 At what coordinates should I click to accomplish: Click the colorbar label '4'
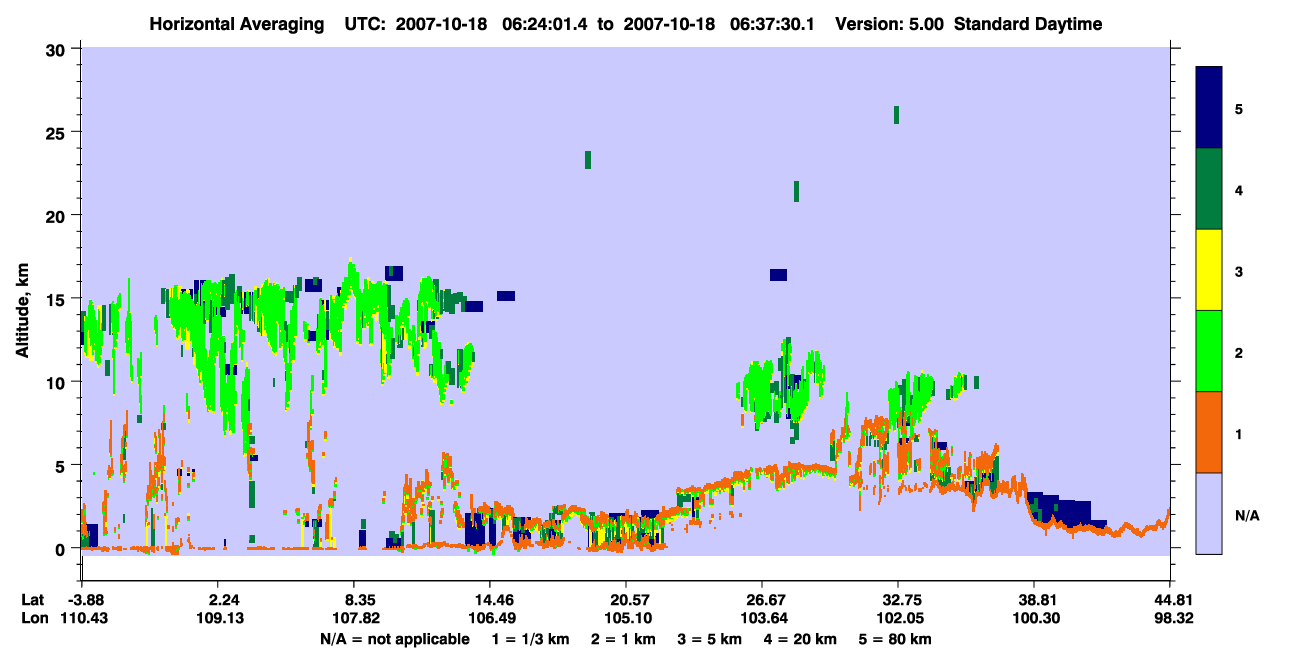tap(1239, 190)
